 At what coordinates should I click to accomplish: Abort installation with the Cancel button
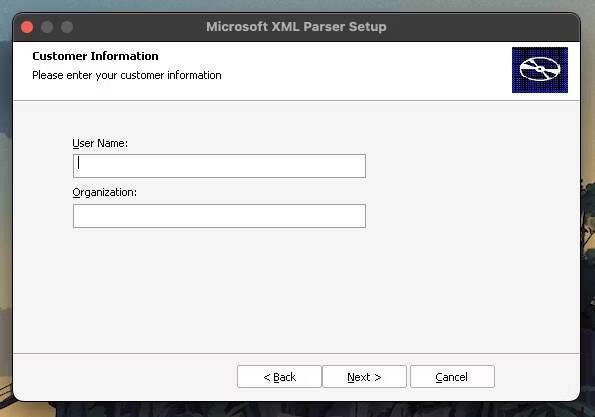452,377
